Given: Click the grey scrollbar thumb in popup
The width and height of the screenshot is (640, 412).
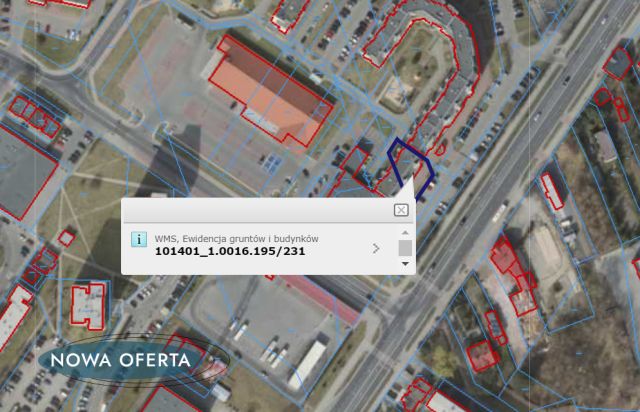Looking at the screenshot, I should (x=405, y=248).
